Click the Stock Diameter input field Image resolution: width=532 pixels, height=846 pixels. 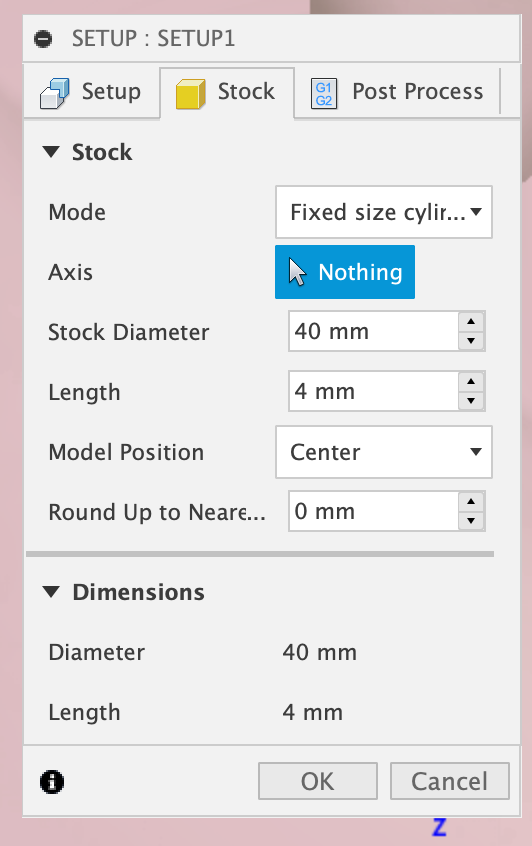click(x=373, y=331)
